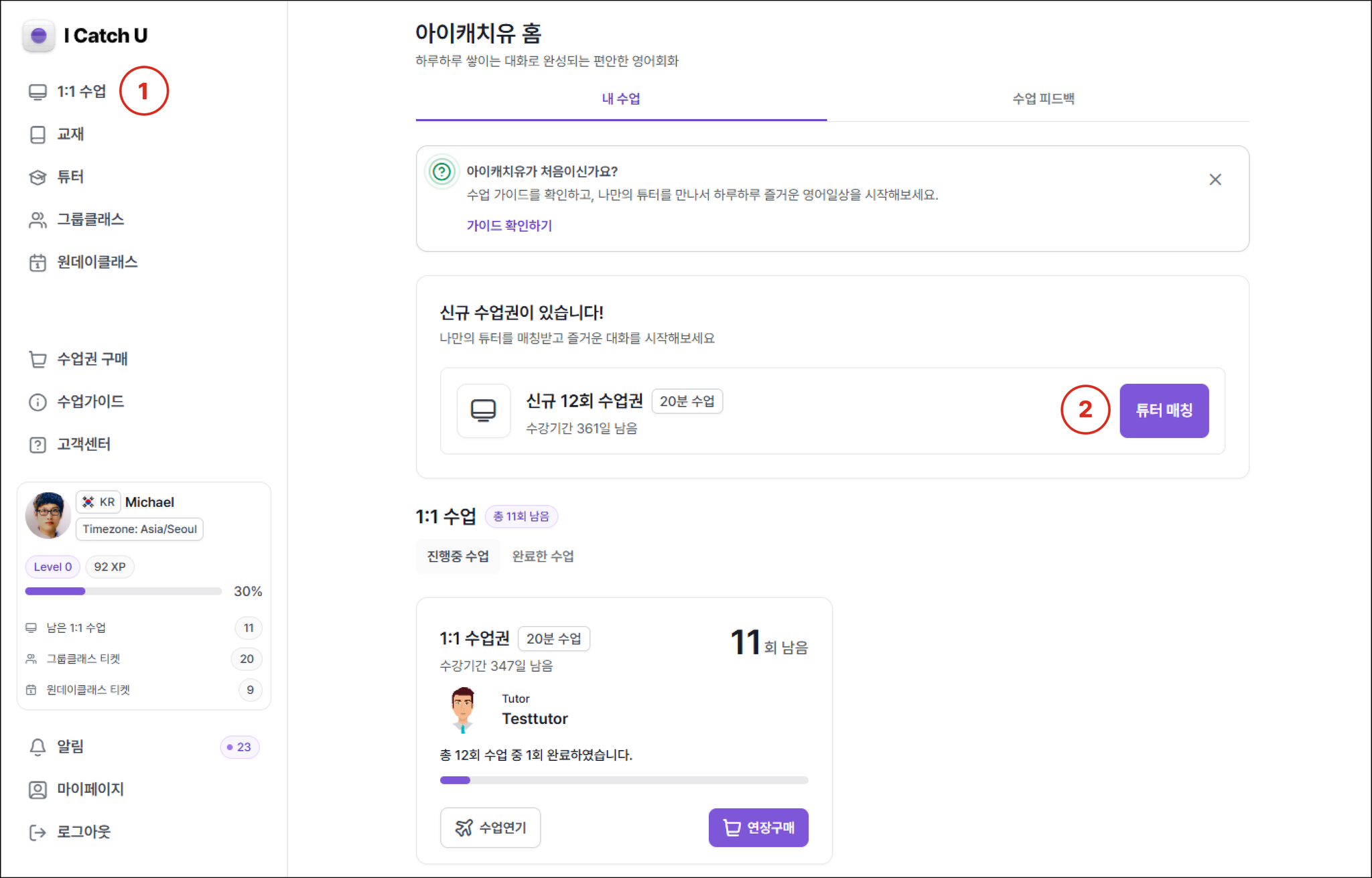Click the 로그아웃 exit icon
1372x878 pixels.
[38, 832]
